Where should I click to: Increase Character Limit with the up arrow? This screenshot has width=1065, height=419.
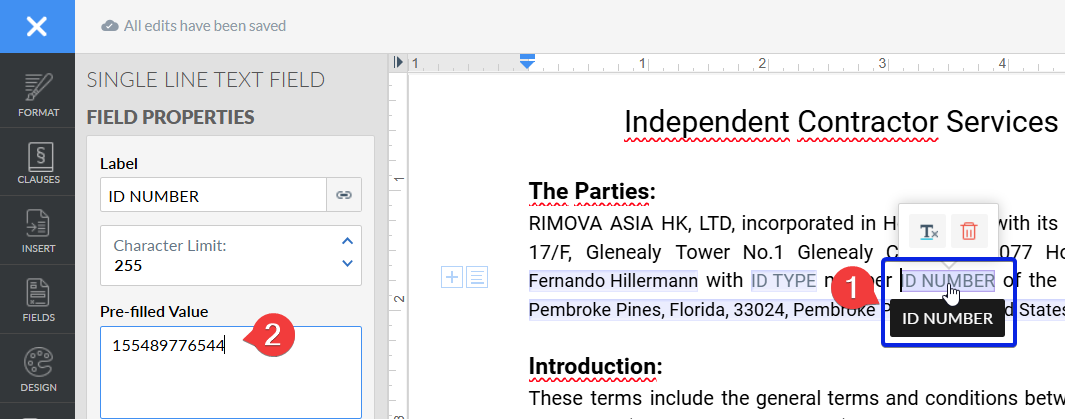[x=347, y=241]
